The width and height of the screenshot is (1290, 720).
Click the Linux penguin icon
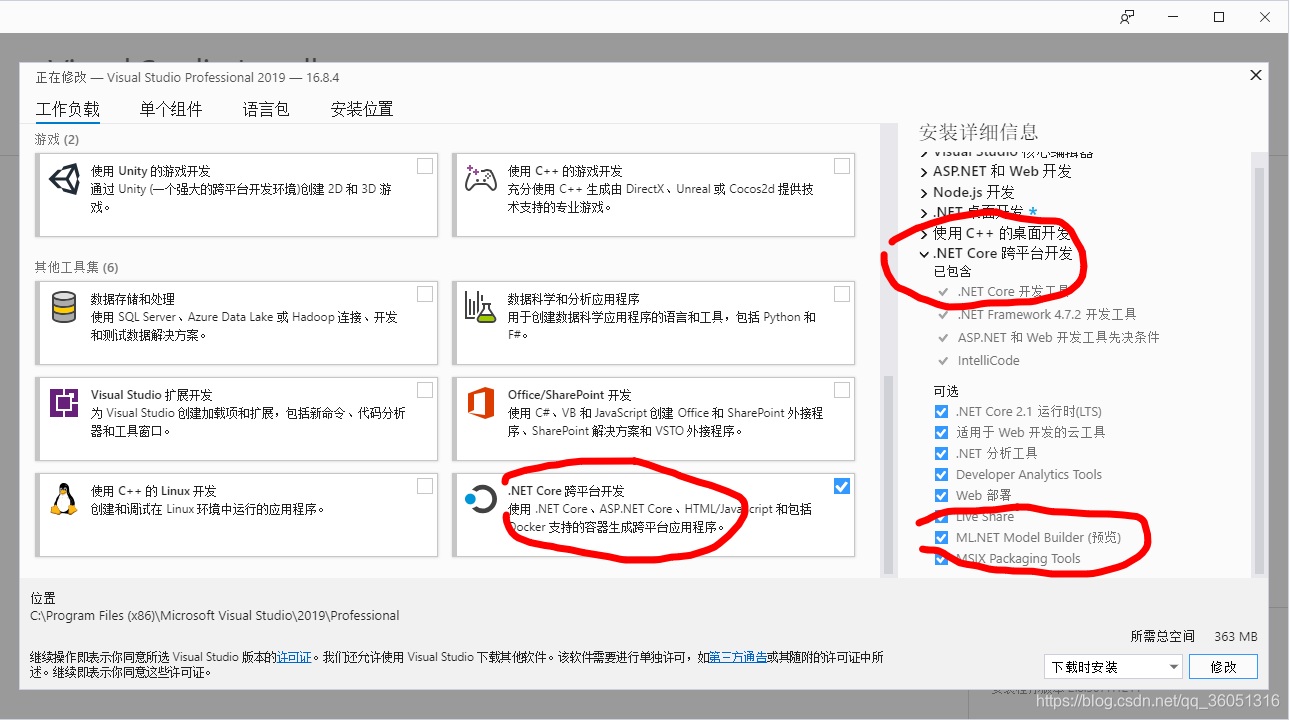click(x=64, y=500)
